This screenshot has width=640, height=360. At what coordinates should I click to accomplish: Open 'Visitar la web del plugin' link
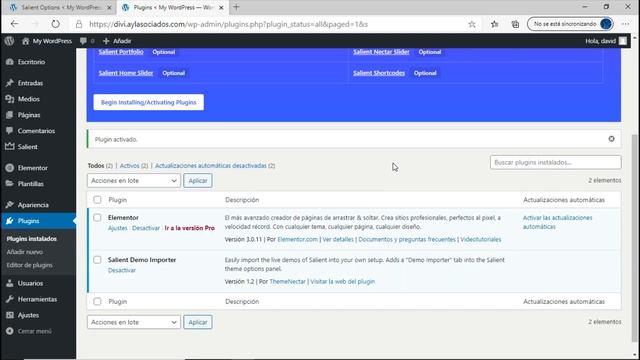point(342,282)
